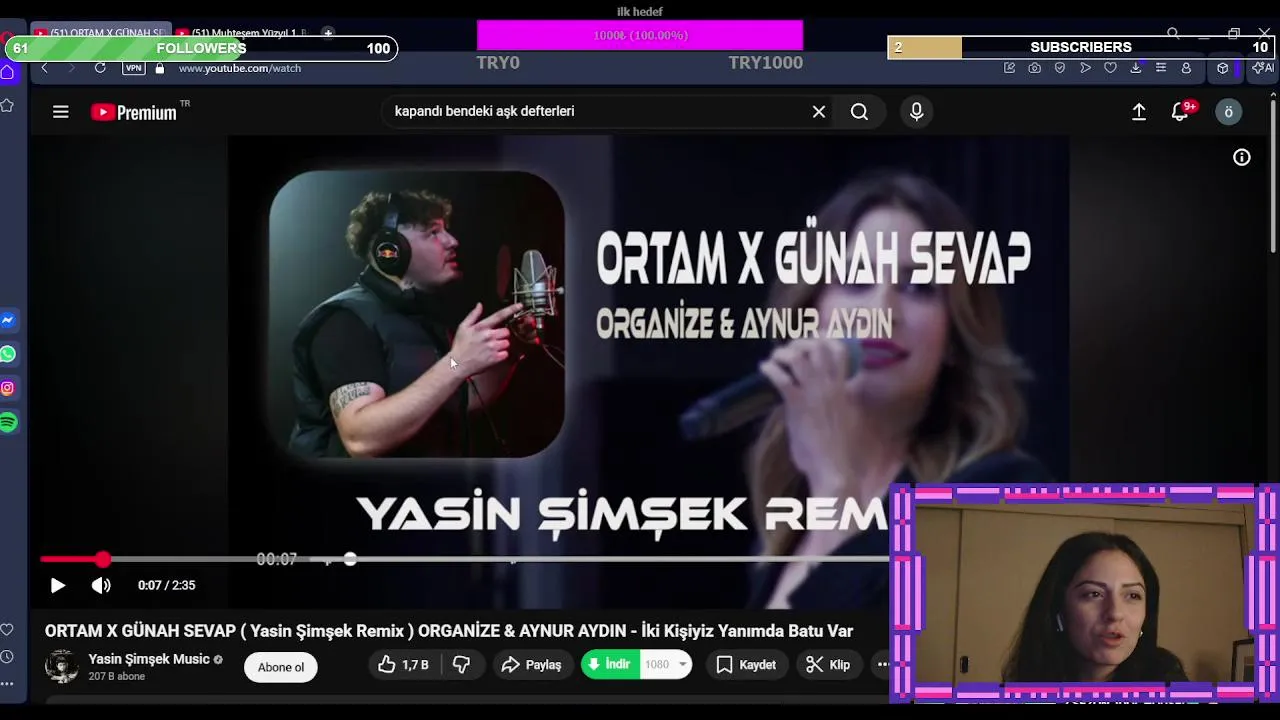Switch to Muhteşem Yüzyıl browser tab
1280x720 pixels.
pyautogui.click(x=241, y=33)
